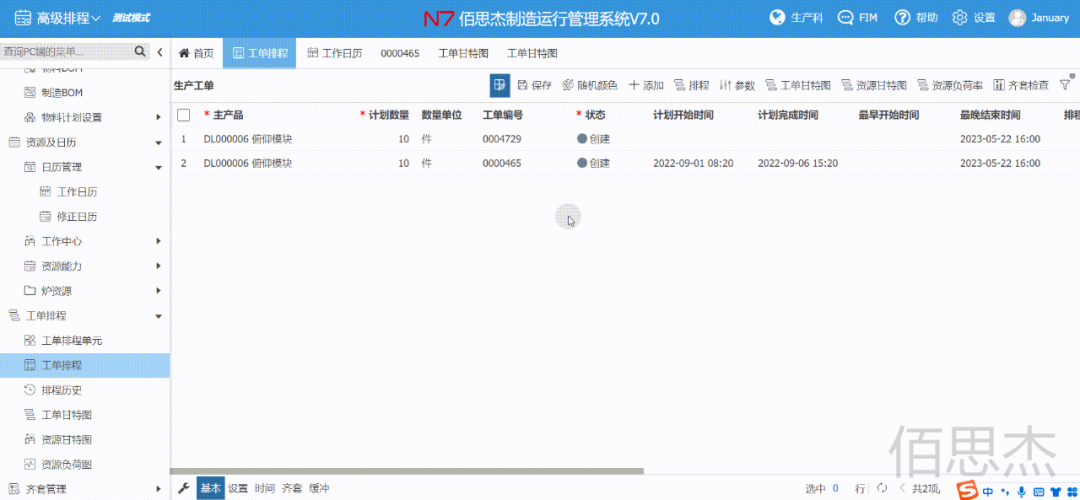
Task: Open the 高级排程 dropdown menu
Action: [58, 18]
